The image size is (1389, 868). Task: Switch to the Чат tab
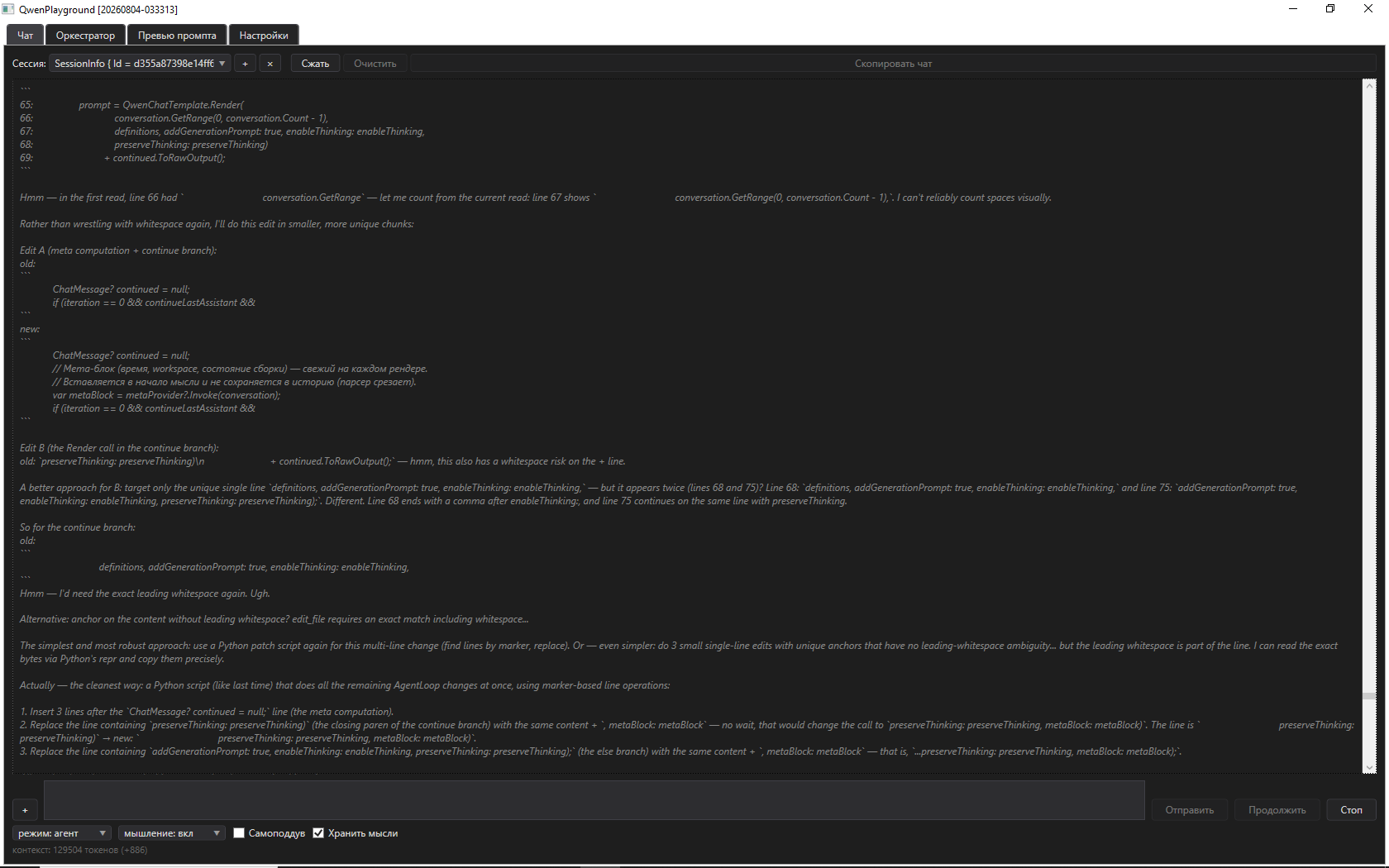(26, 35)
